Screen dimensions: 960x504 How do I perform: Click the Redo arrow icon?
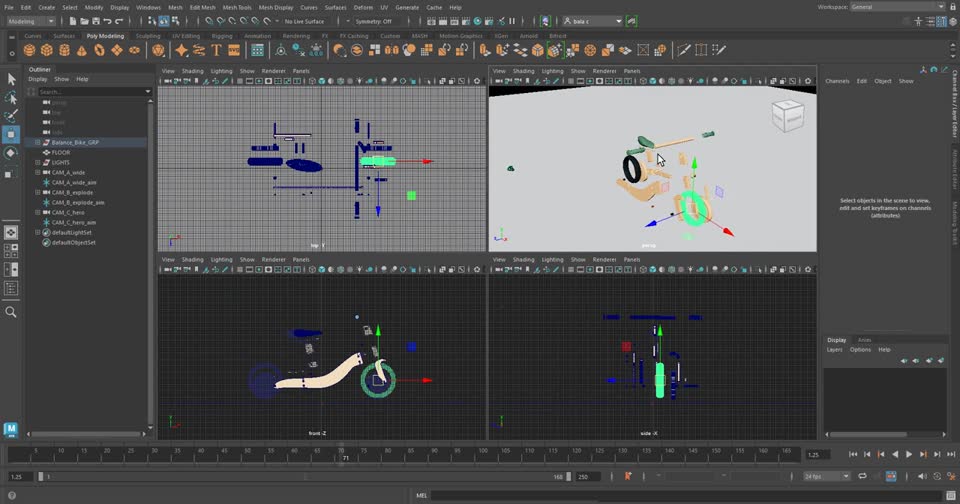119,21
